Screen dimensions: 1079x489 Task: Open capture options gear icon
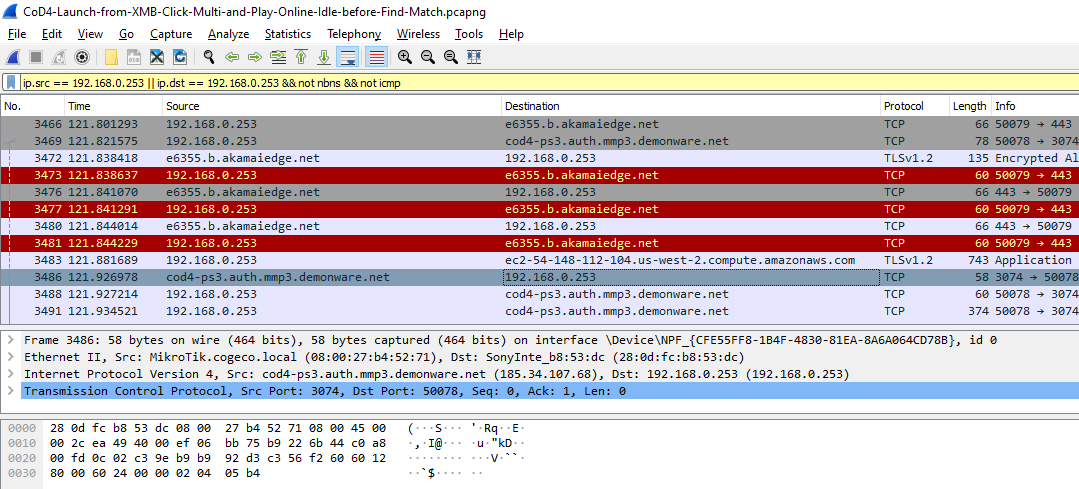(83, 58)
